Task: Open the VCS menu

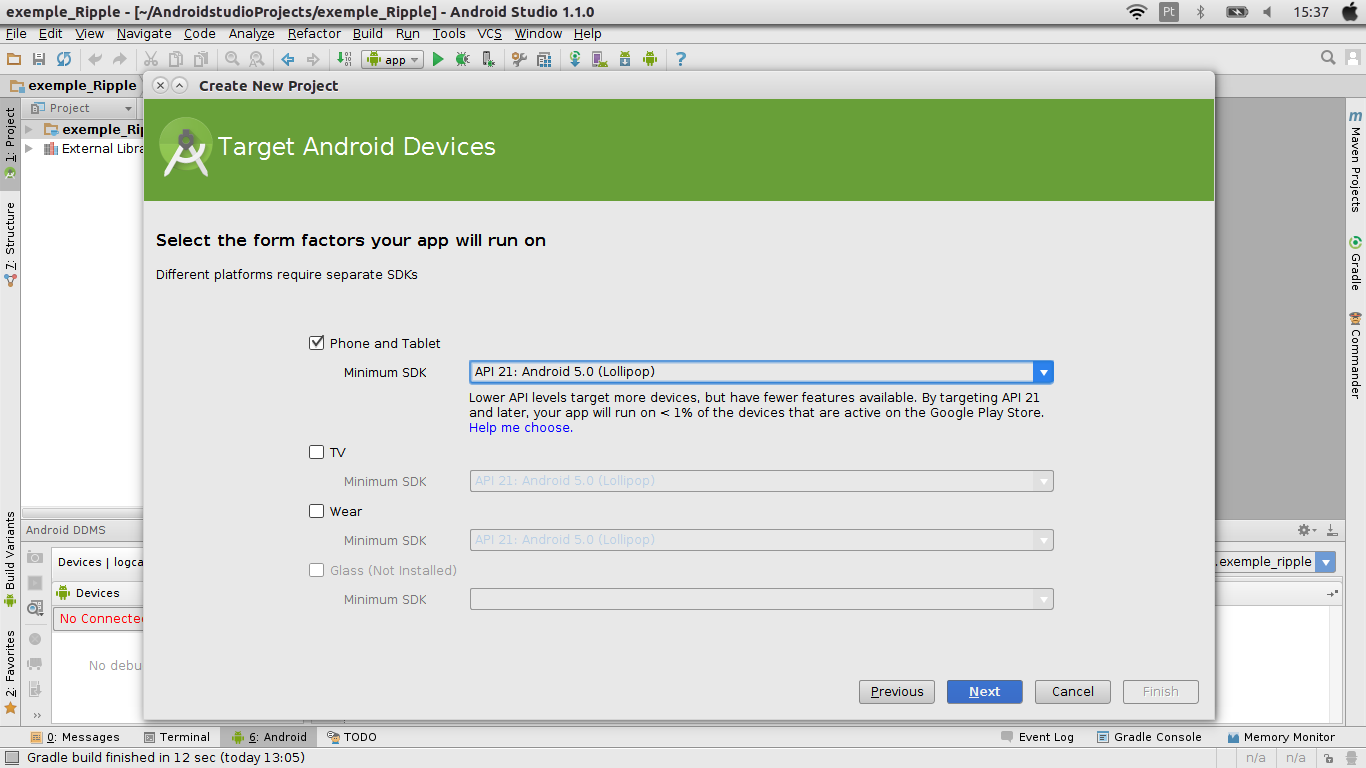Action: click(x=489, y=33)
